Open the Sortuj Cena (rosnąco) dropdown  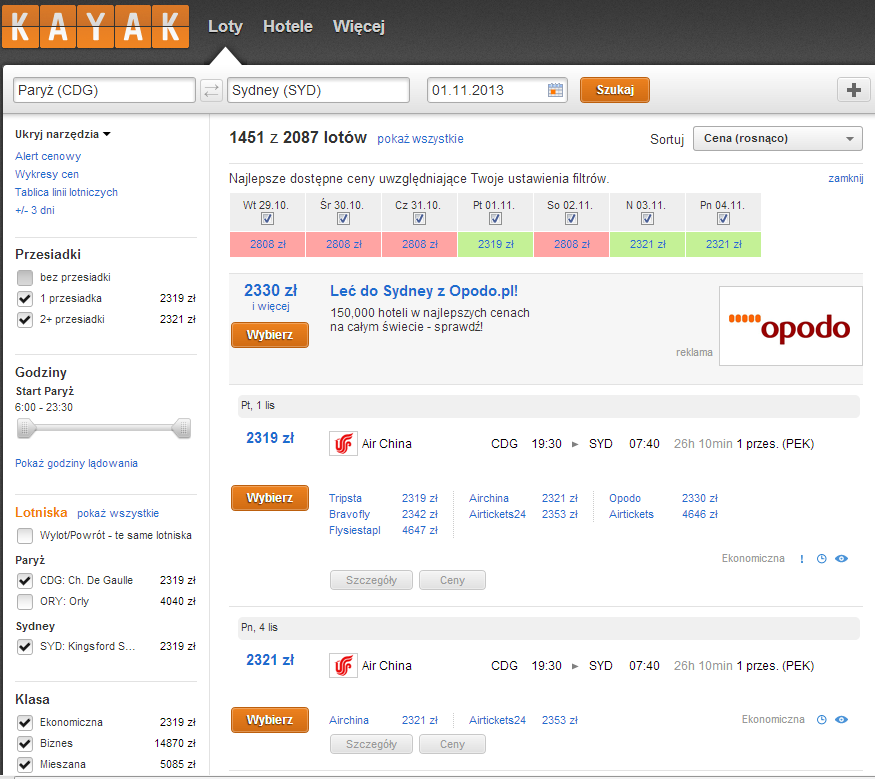pos(777,138)
